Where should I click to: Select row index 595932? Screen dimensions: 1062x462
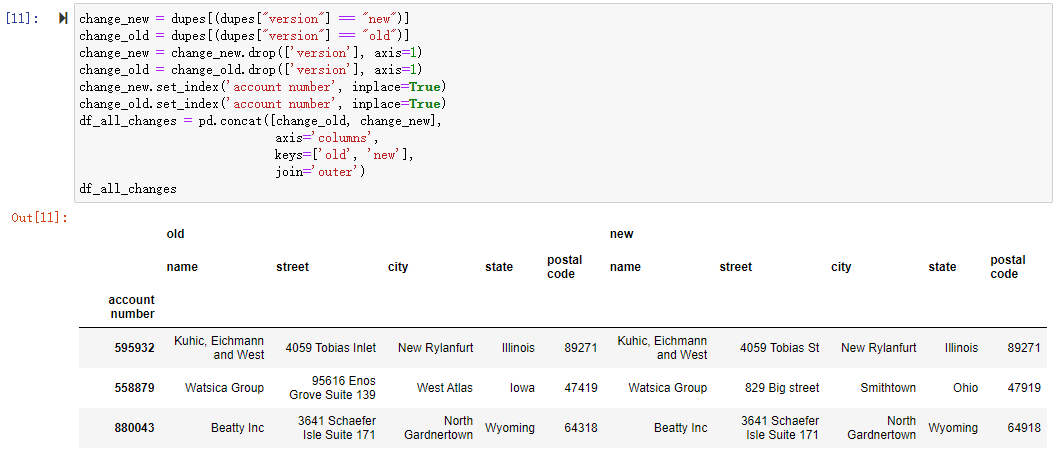click(135, 348)
